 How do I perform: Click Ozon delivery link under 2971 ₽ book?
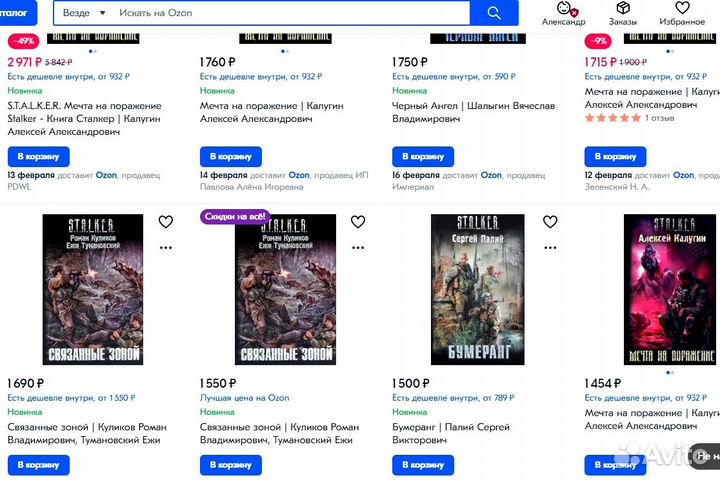point(106,175)
